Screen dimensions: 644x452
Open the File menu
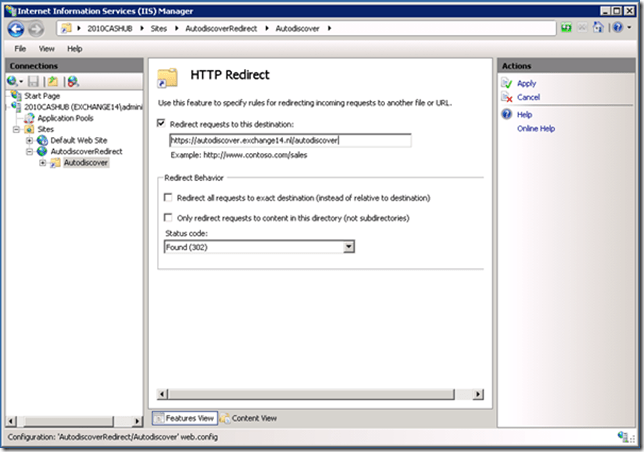[x=20, y=48]
